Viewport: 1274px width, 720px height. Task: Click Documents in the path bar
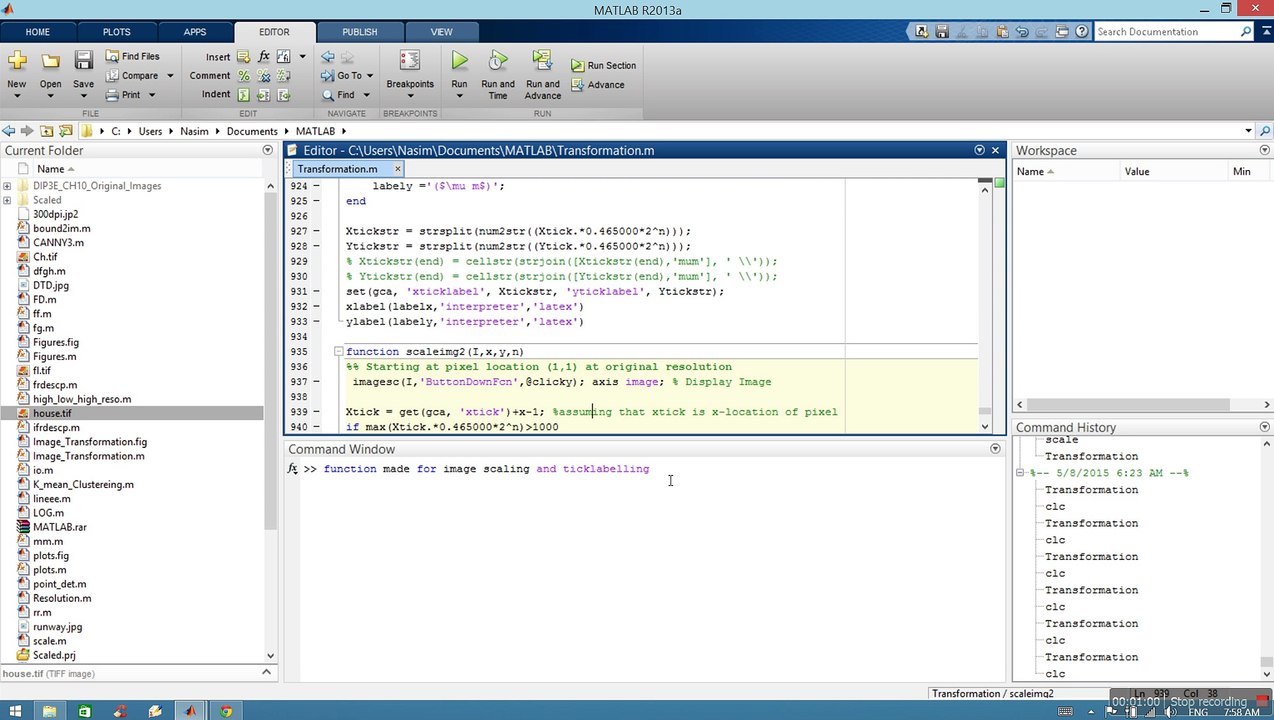pos(252,131)
